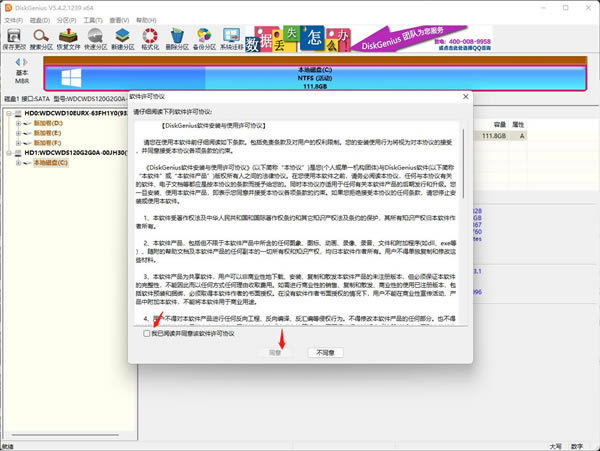
Task: Select HD0:WDCWD10EURX tree row
Action: (x=76, y=113)
